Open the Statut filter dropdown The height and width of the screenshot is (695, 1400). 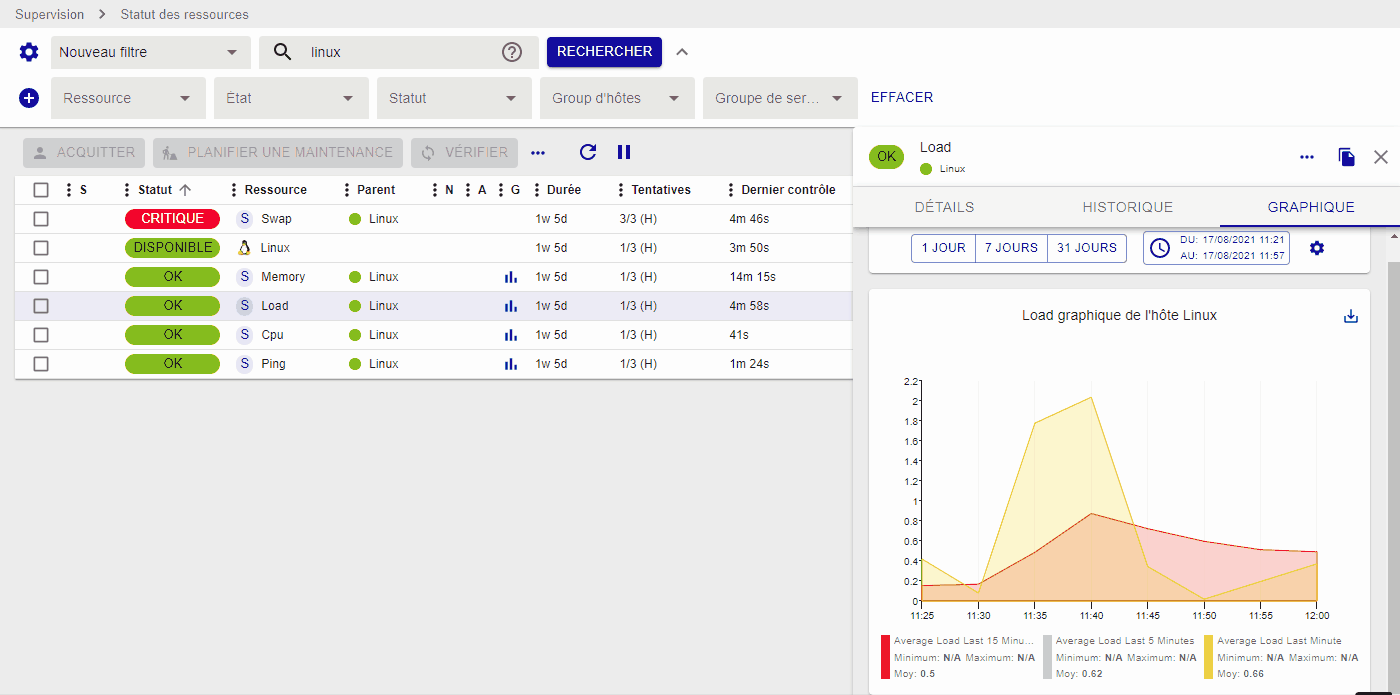454,98
